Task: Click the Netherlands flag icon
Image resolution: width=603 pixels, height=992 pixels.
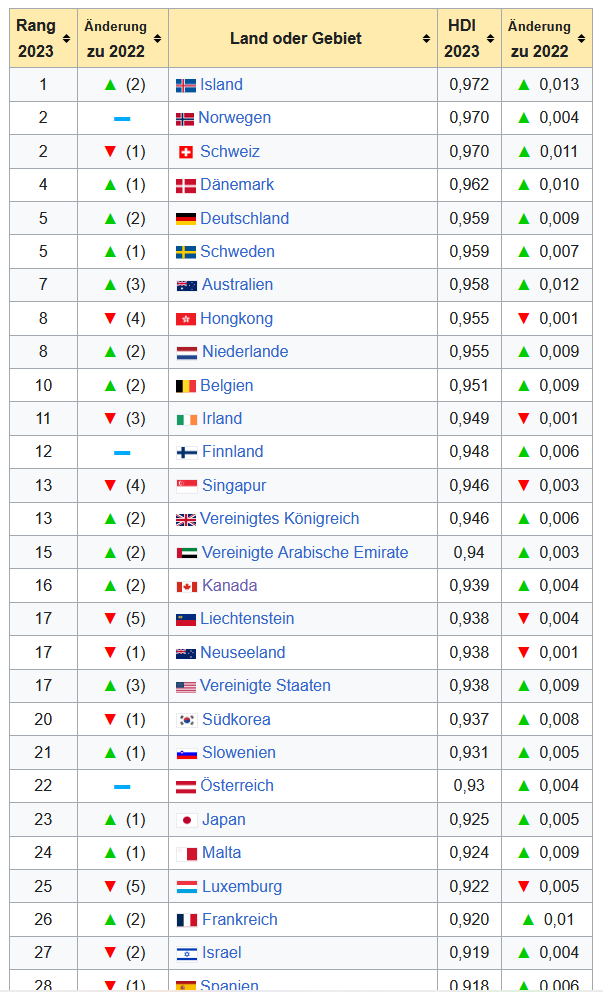Action: click(x=187, y=352)
